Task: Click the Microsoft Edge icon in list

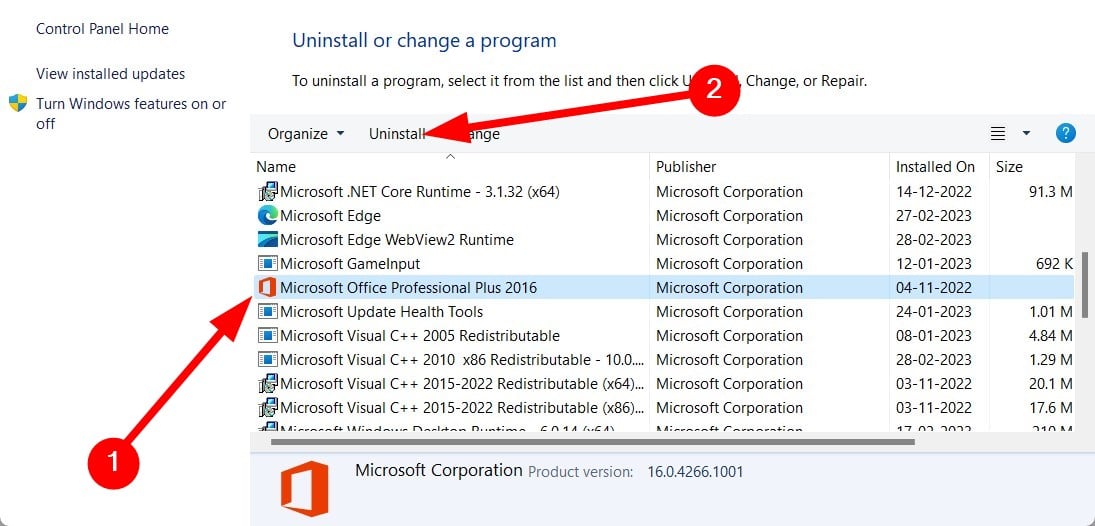Action: tap(267, 216)
